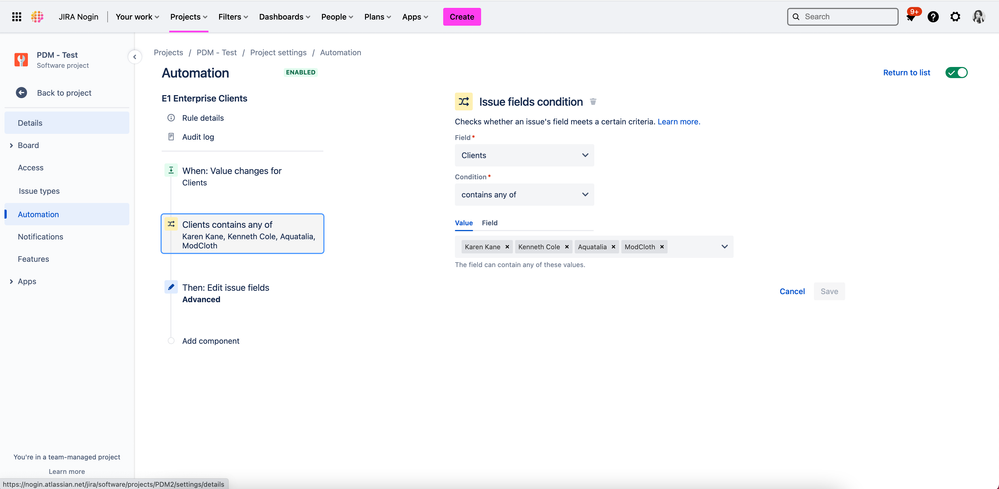Open the Apps menu in top bar

[415, 17]
